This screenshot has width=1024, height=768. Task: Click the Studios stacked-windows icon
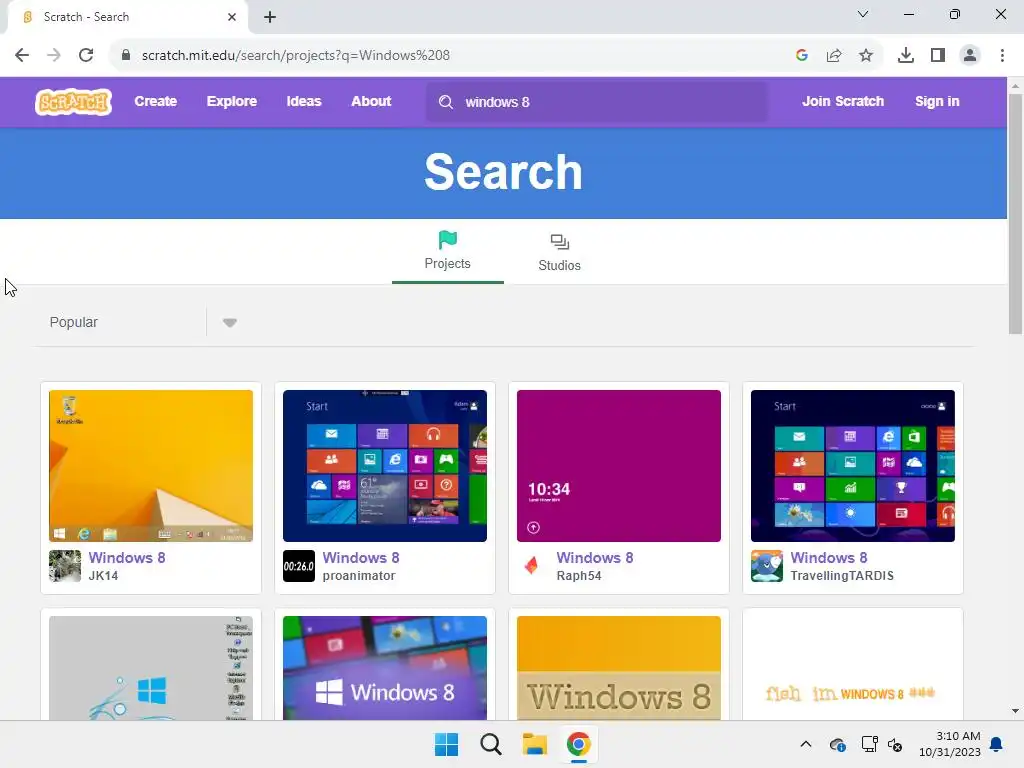560,242
